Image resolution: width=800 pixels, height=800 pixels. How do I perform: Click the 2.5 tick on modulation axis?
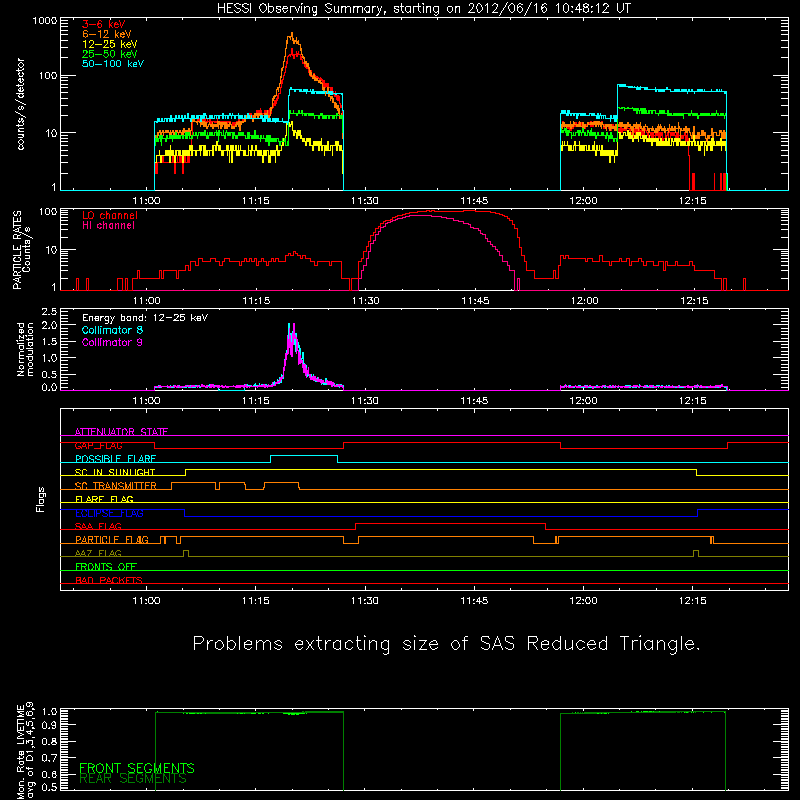click(49, 312)
